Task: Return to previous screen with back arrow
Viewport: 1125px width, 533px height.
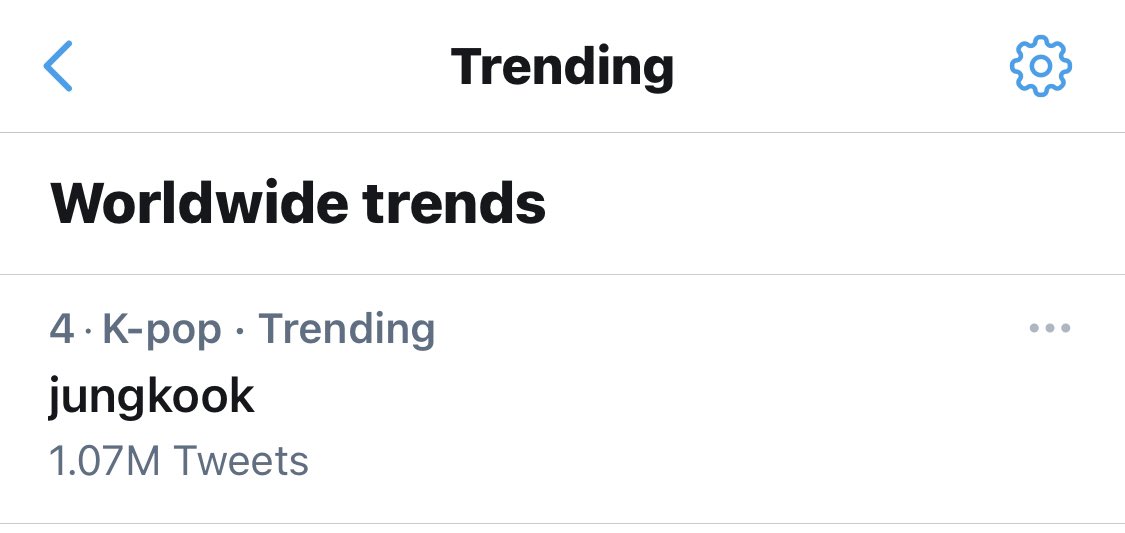Action: tap(58, 66)
